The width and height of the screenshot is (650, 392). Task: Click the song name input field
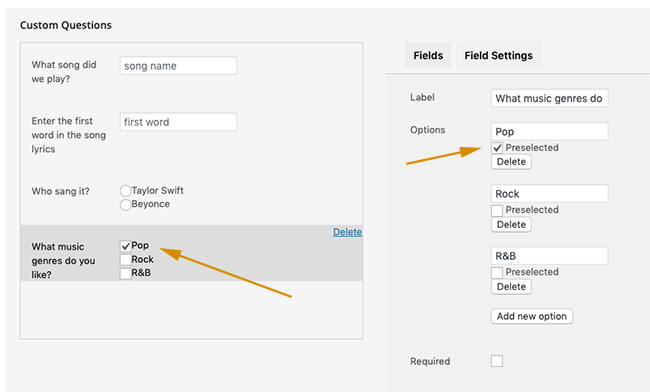[178, 65]
